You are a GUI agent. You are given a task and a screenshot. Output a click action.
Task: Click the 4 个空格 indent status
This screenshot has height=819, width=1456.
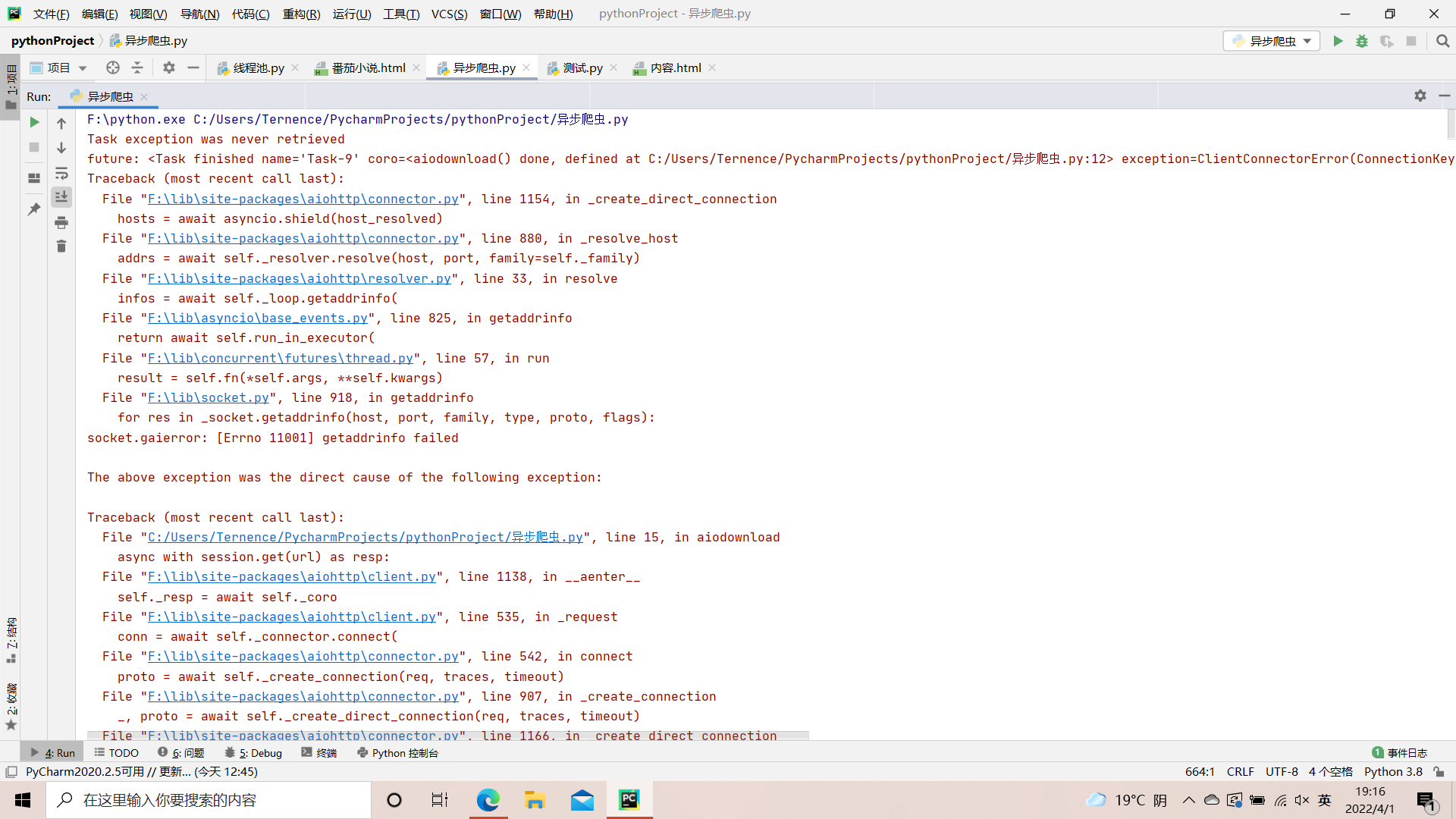tap(1330, 772)
